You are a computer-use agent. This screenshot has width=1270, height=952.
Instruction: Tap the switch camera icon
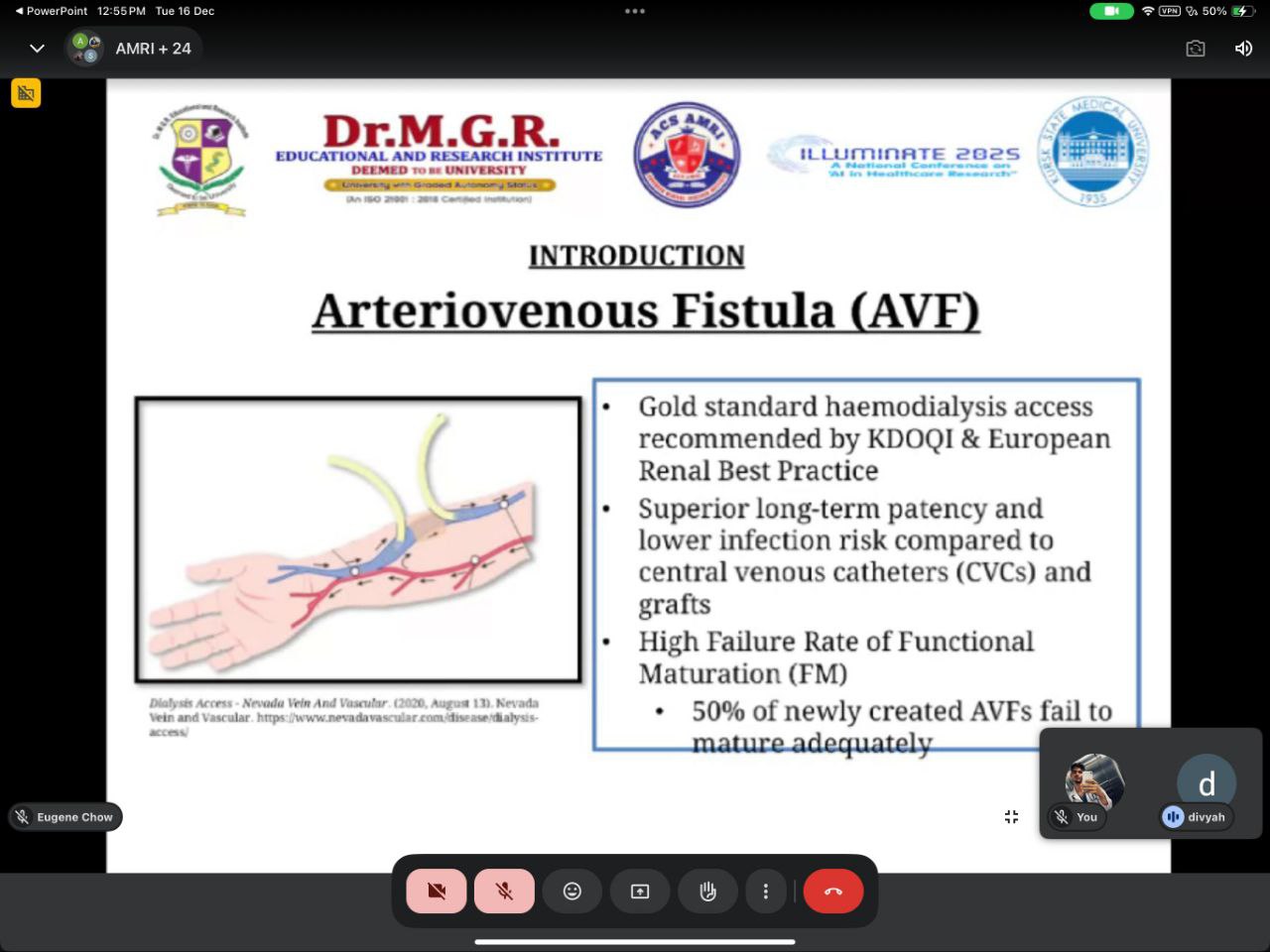pos(1196,49)
